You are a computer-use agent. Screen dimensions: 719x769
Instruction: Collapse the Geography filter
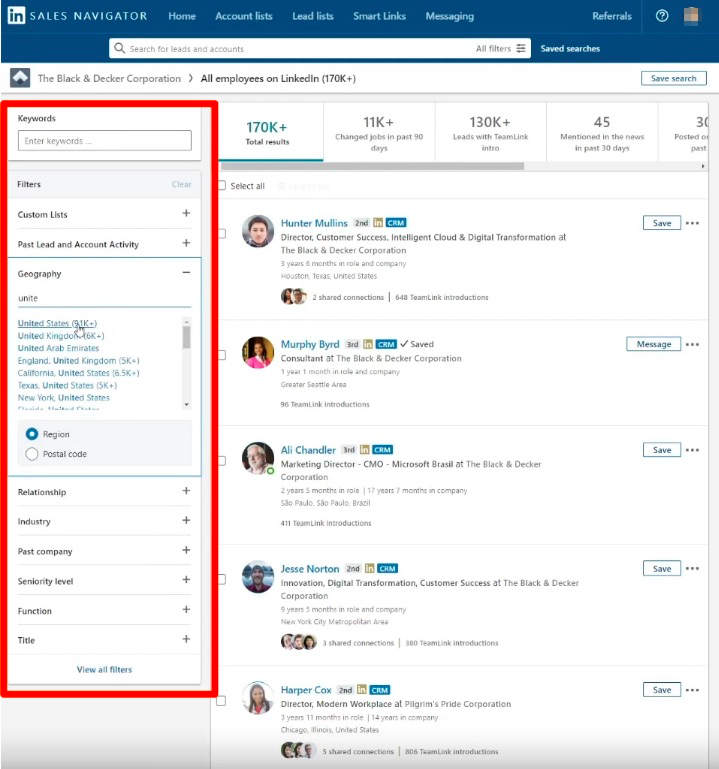coord(186,273)
